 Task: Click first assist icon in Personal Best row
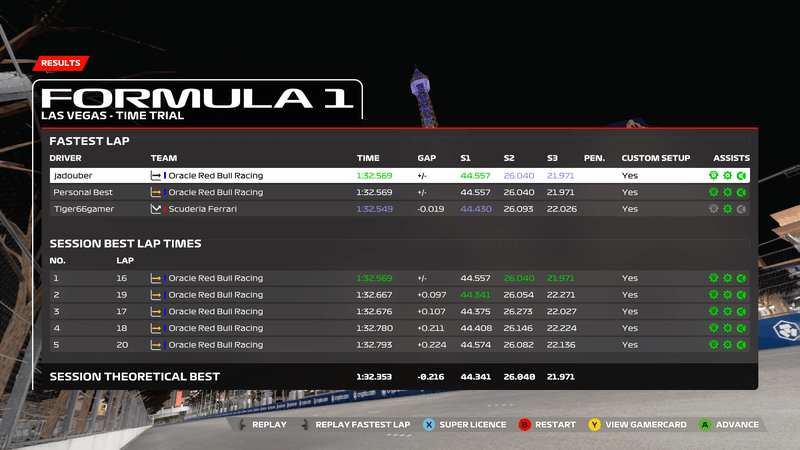click(714, 192)
